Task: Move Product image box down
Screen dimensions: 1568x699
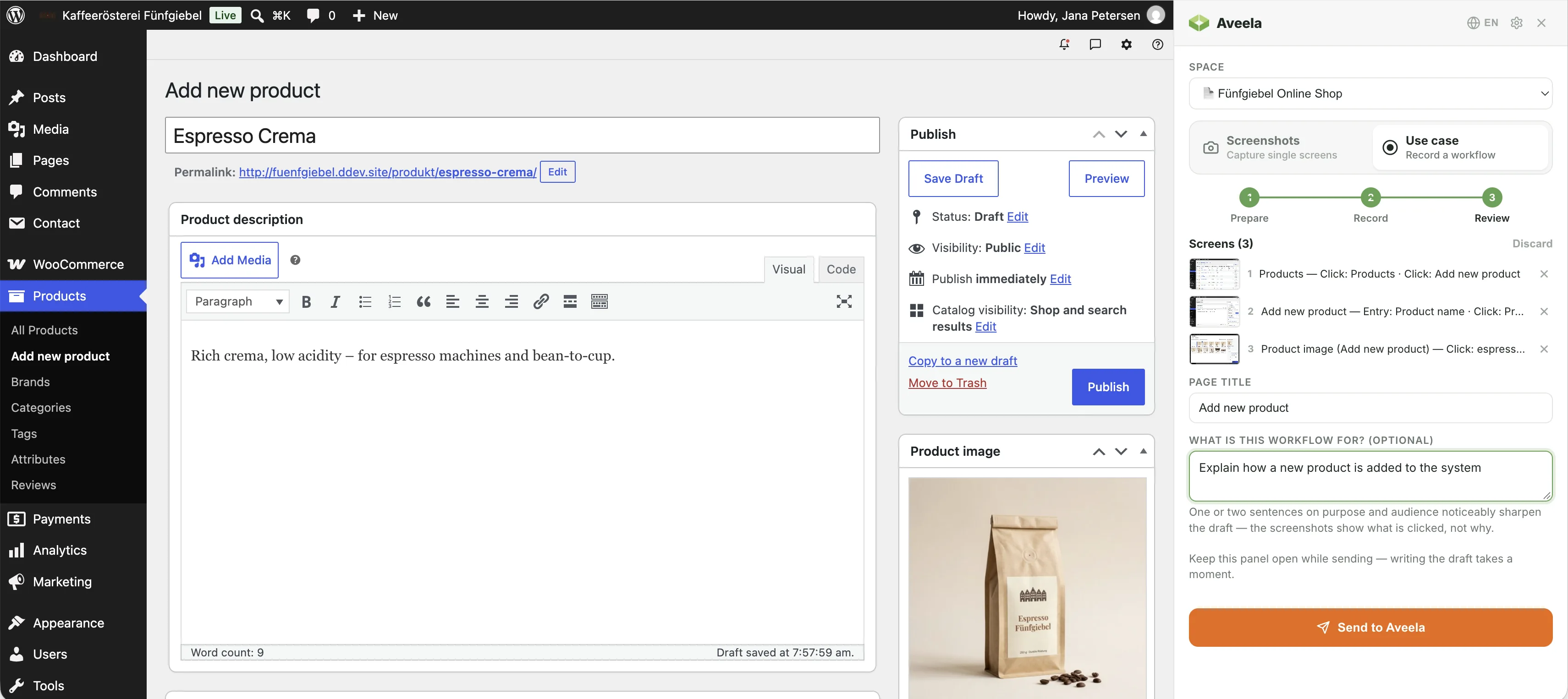Action: click(1121, 451)
